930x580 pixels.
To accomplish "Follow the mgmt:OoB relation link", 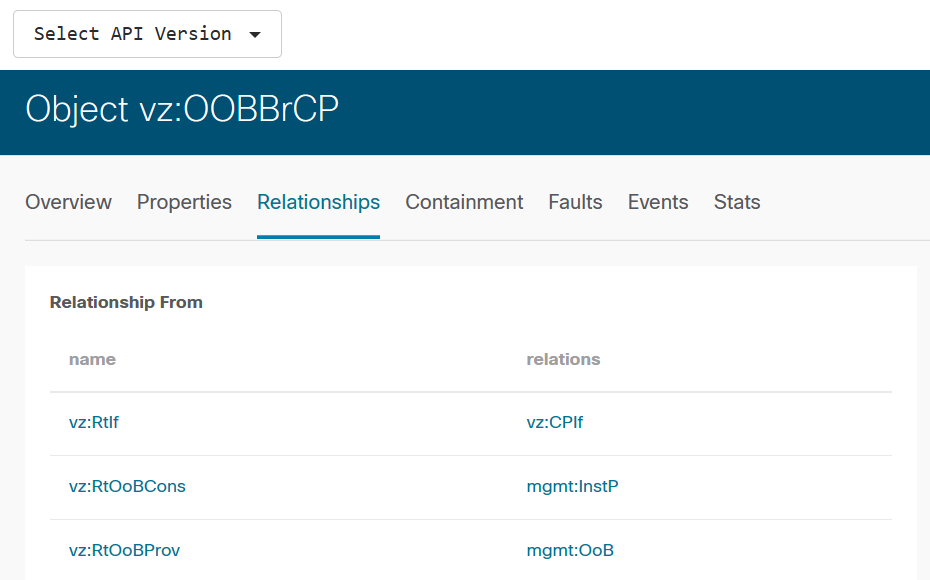I will 571,550.
